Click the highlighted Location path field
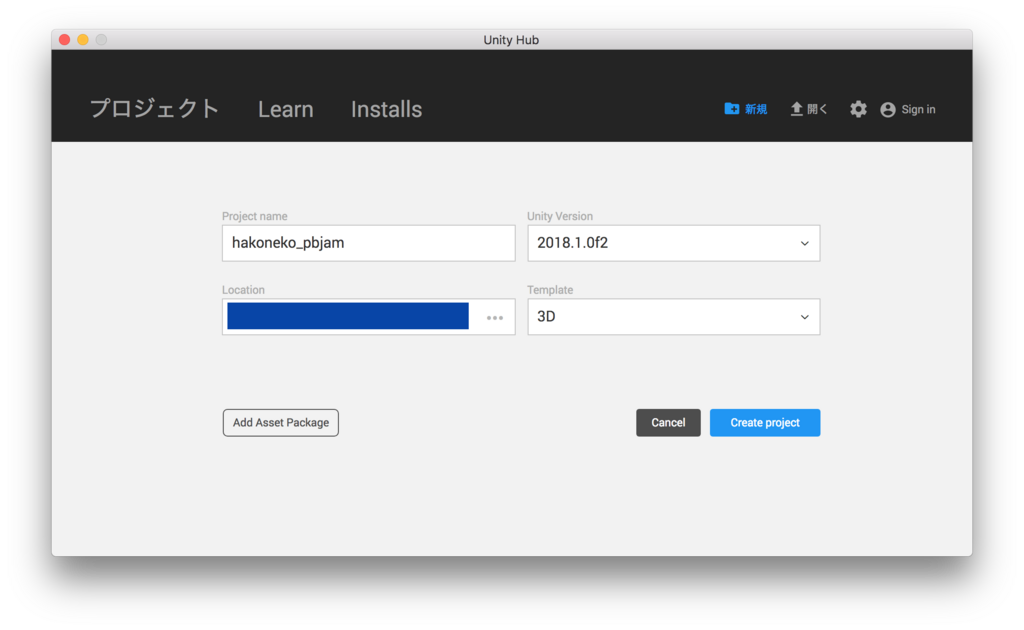The width and height of the screenshot is (1024, 630). click(x=348, y=317)
